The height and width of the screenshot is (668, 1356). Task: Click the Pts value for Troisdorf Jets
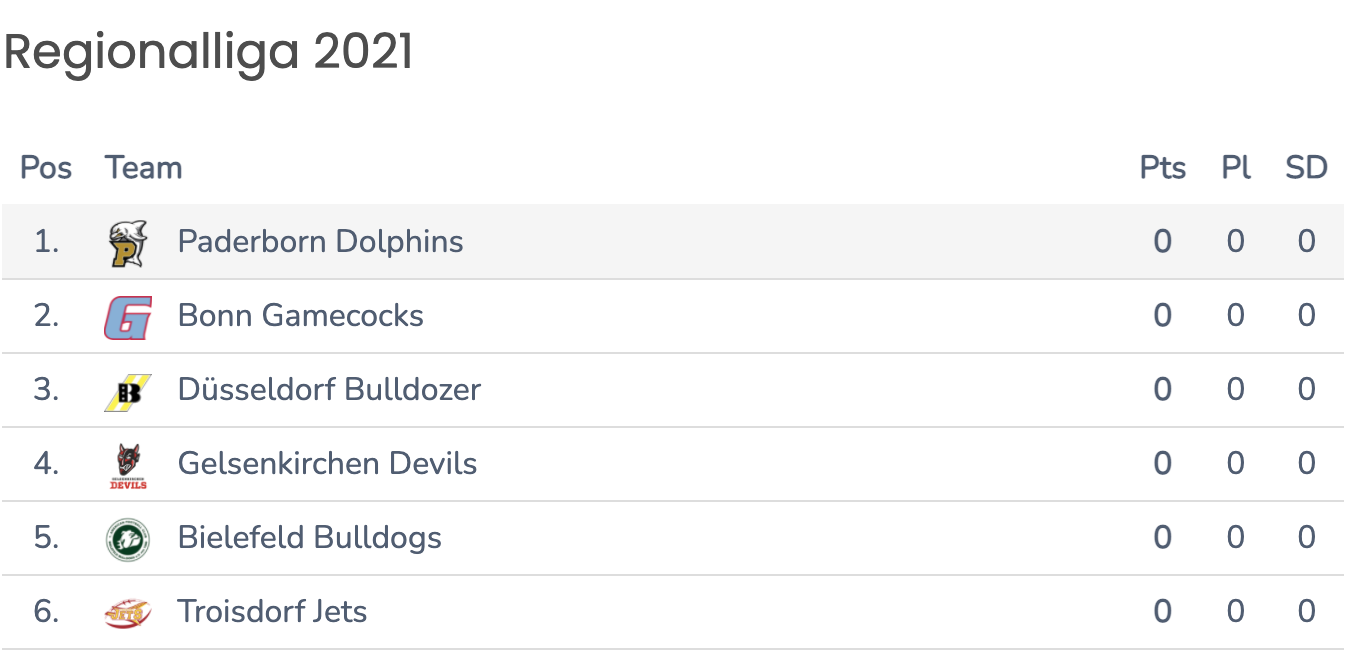coord(1162,611)
